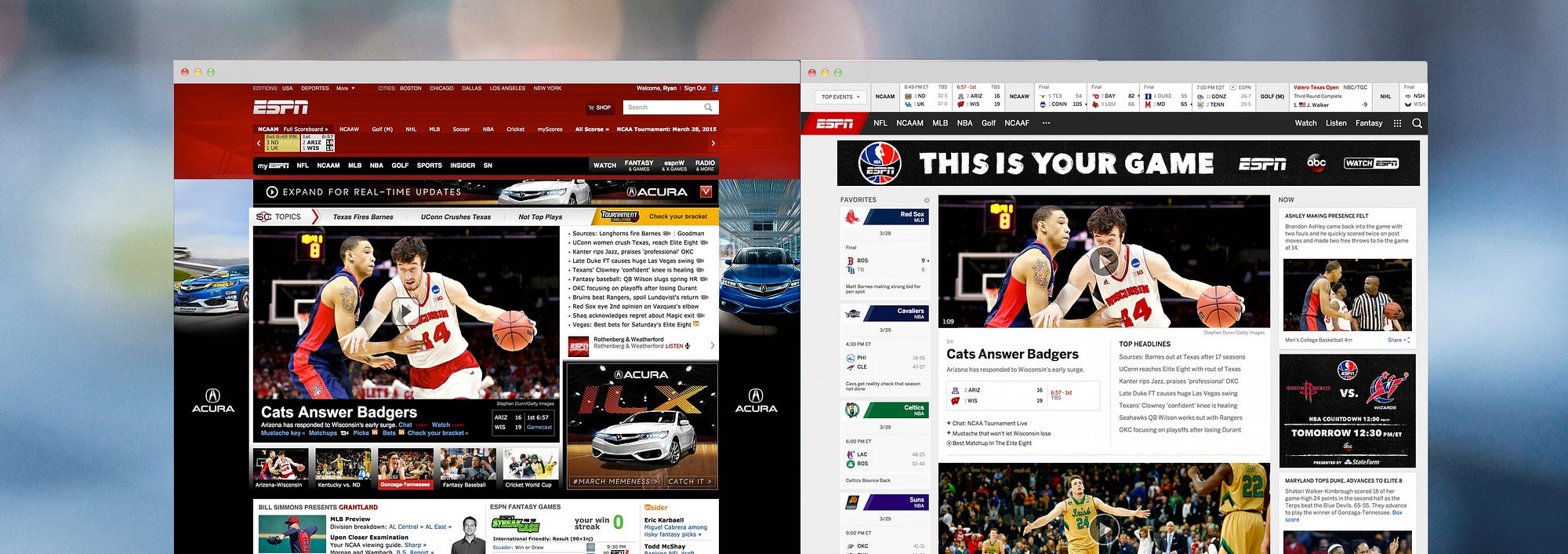Viewport: 1568px width, 554px height.
Task: Open FANTASY & GAMES menu
Action: click(x=638, y=166)
